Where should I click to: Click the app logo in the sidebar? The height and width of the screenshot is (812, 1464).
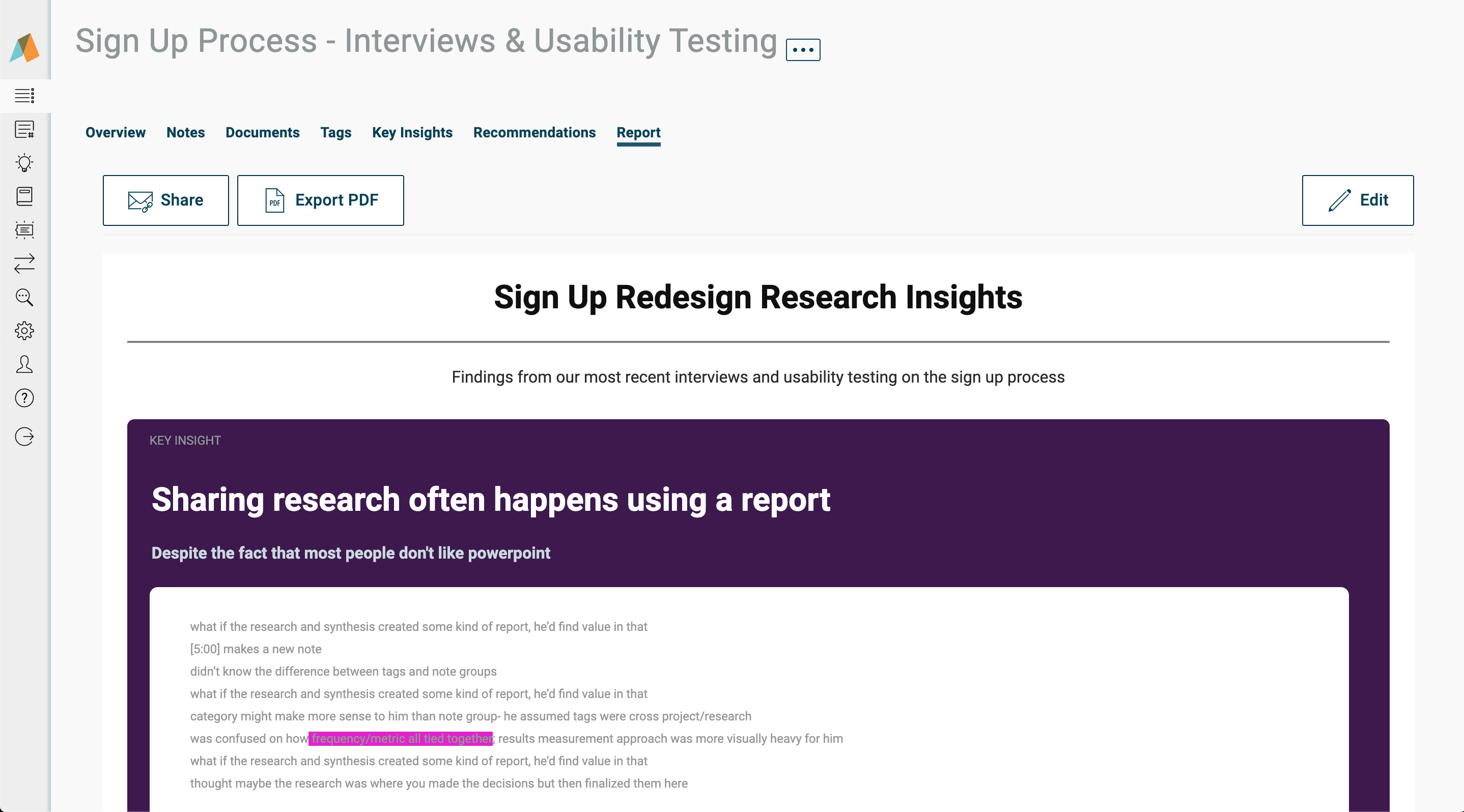(24, 48)
